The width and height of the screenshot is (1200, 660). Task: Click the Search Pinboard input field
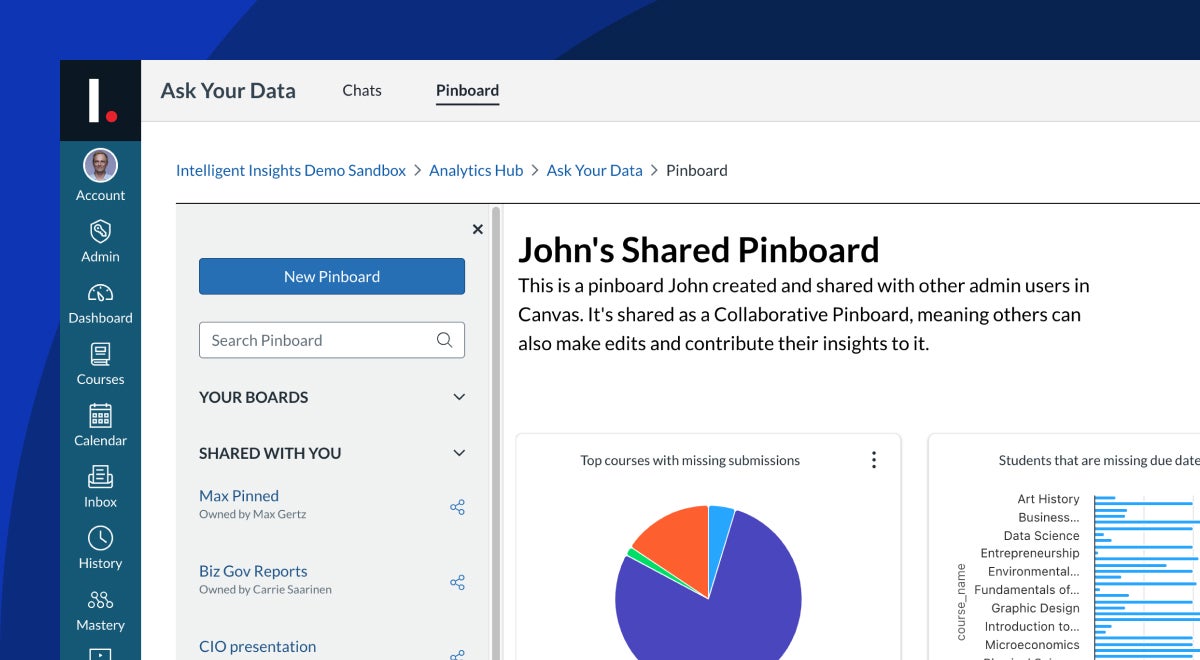point(320,340)
